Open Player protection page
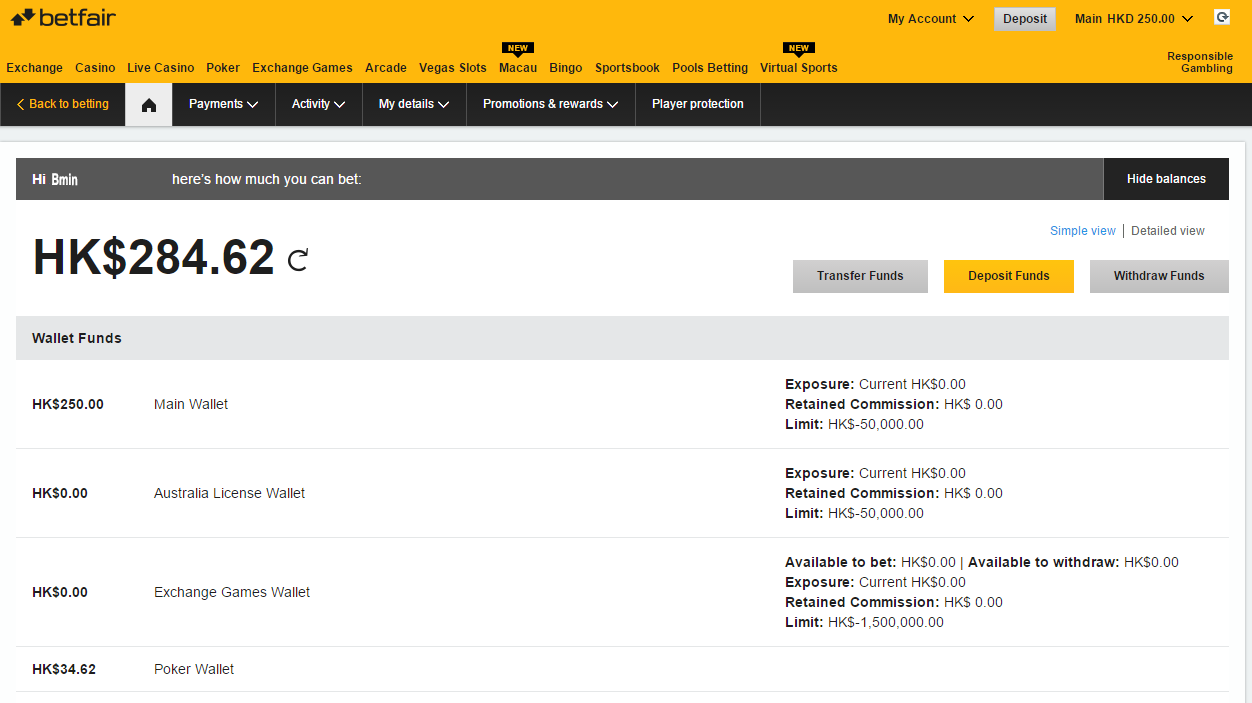The width and height of the screenshot is (1252, 703). [x=698, y=104]
